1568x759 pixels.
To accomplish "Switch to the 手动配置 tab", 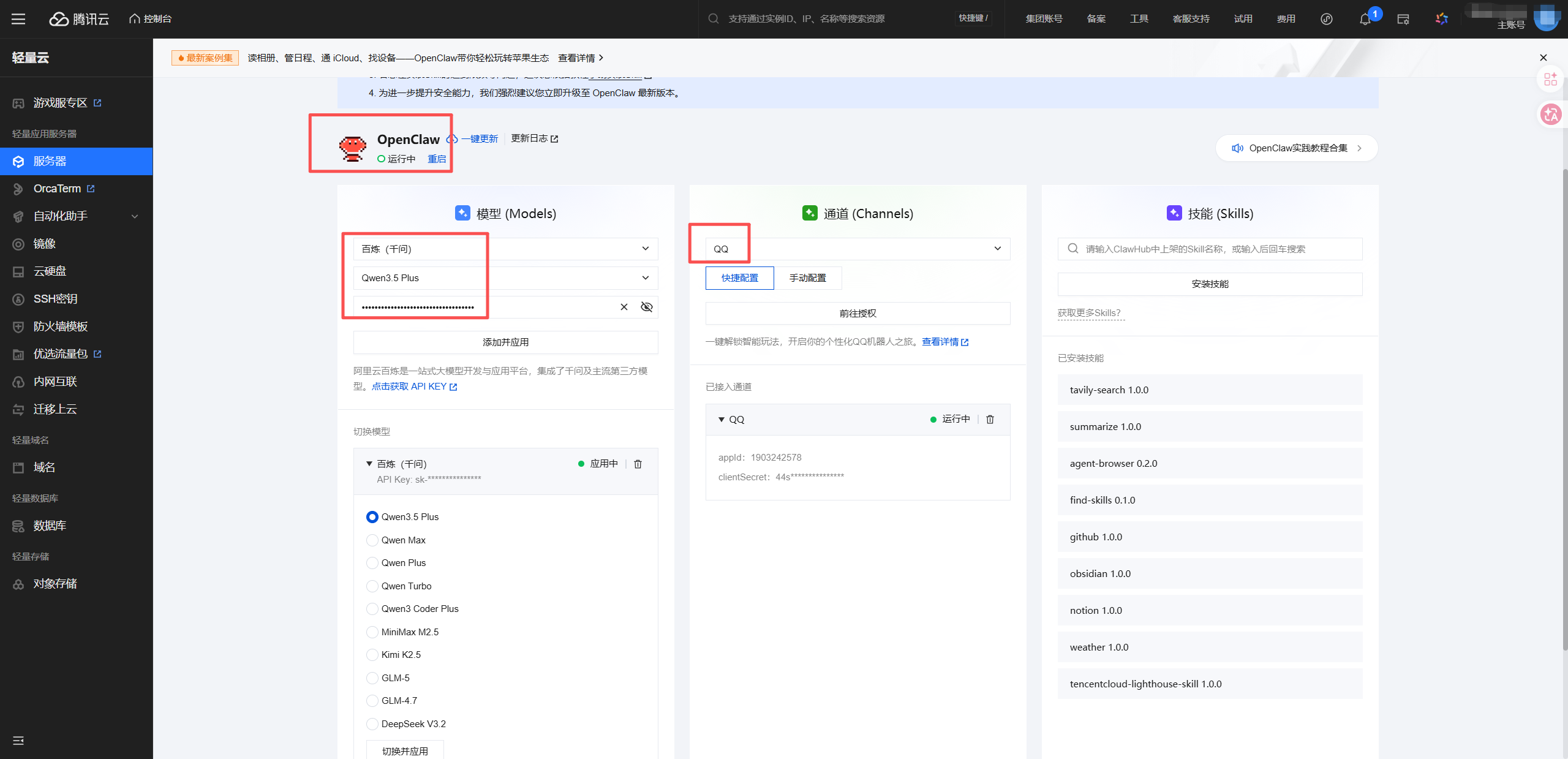I will (807, 278).
